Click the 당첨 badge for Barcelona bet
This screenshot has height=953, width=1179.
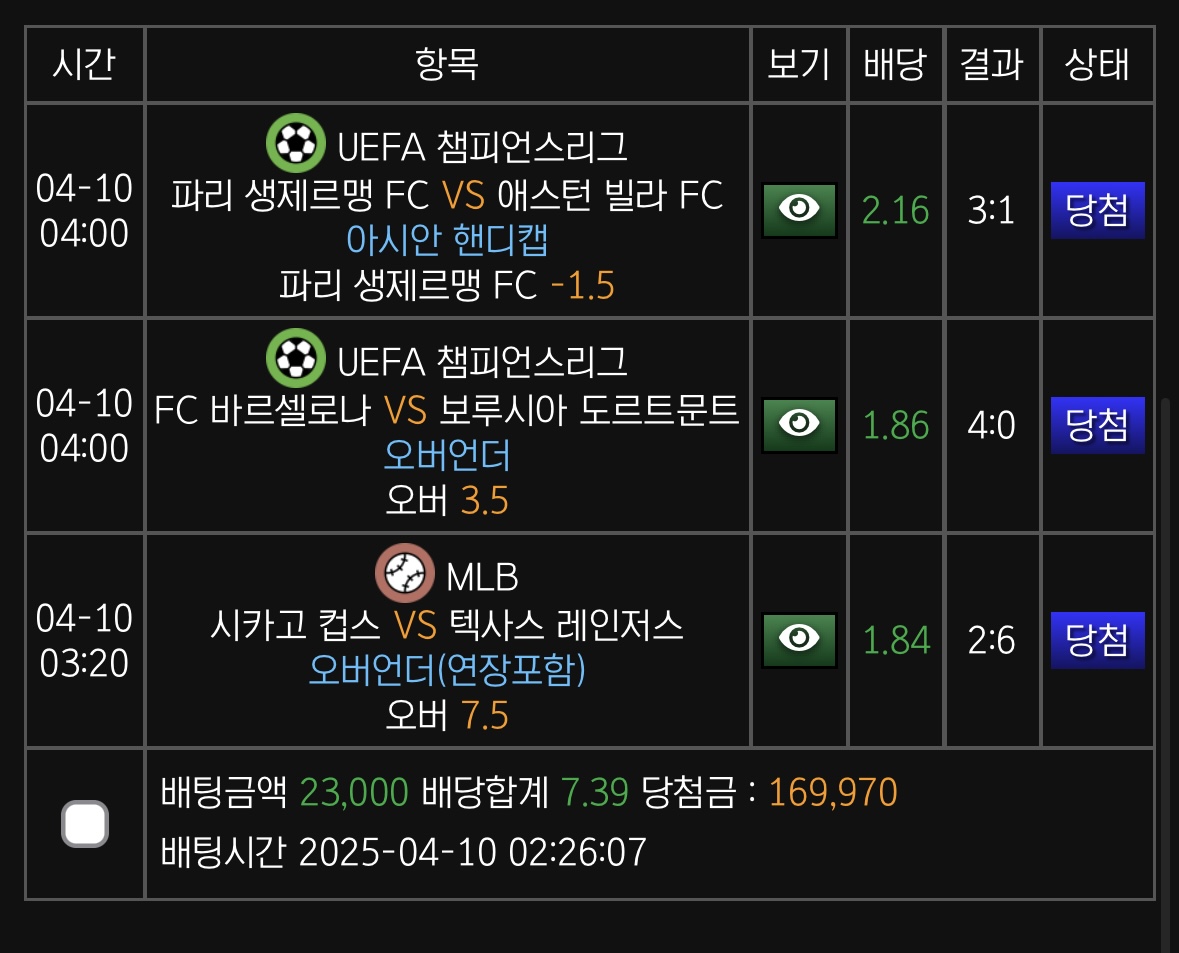(x=1097, y=426)
